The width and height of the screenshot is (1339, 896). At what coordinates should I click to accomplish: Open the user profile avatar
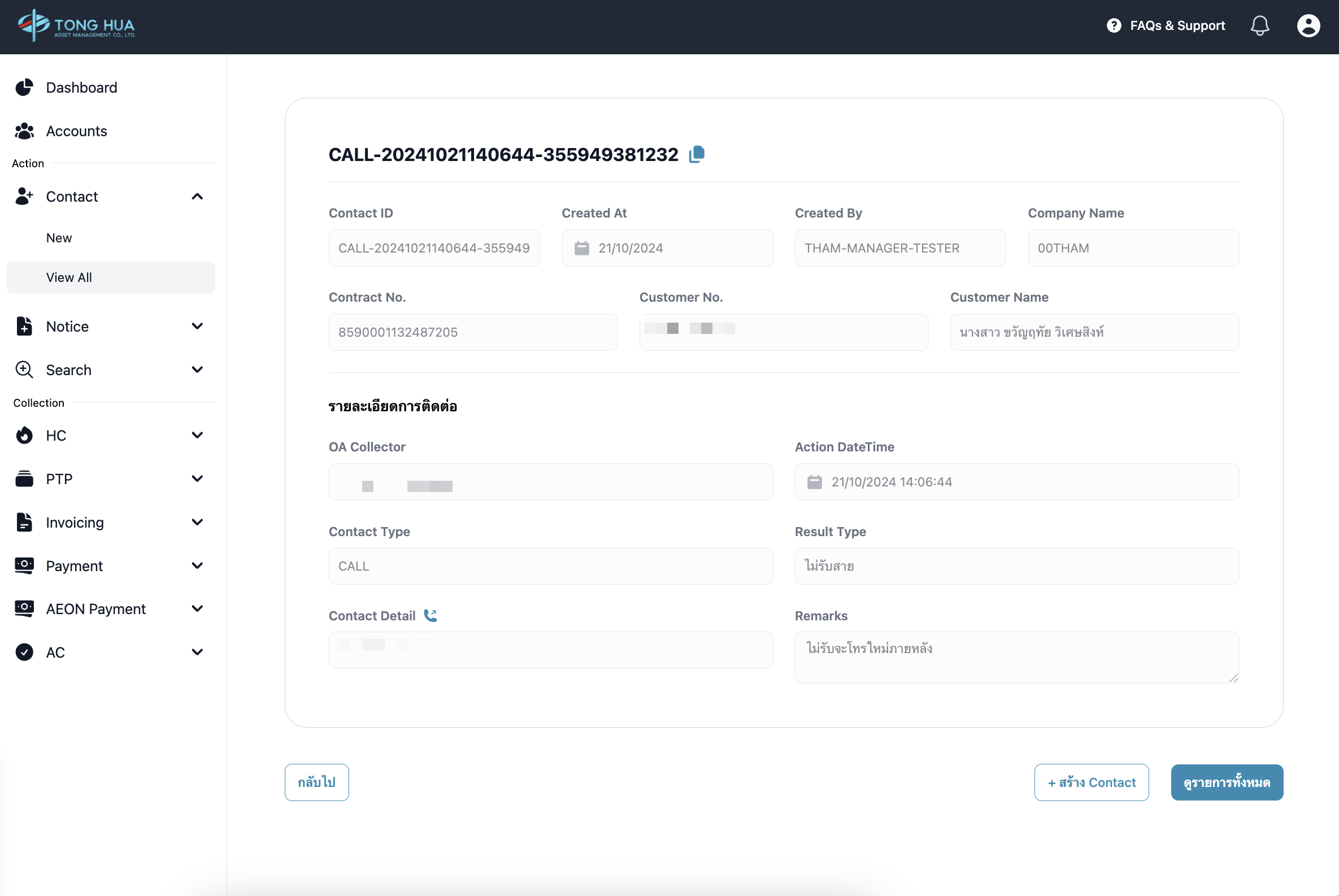pos(1307,26)
